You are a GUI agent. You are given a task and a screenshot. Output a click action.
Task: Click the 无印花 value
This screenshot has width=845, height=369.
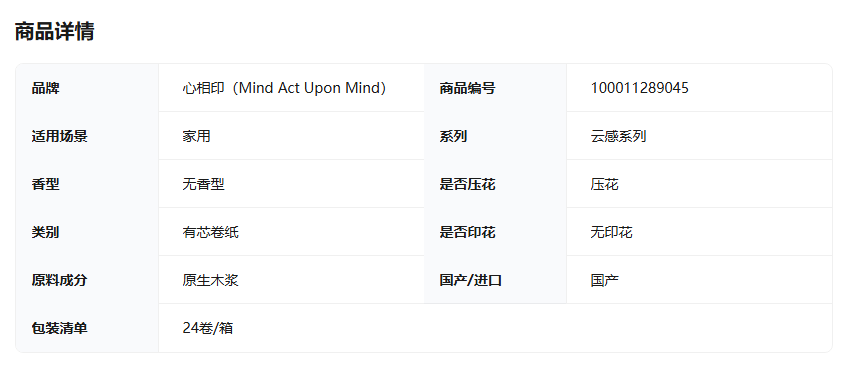[611, 232]
